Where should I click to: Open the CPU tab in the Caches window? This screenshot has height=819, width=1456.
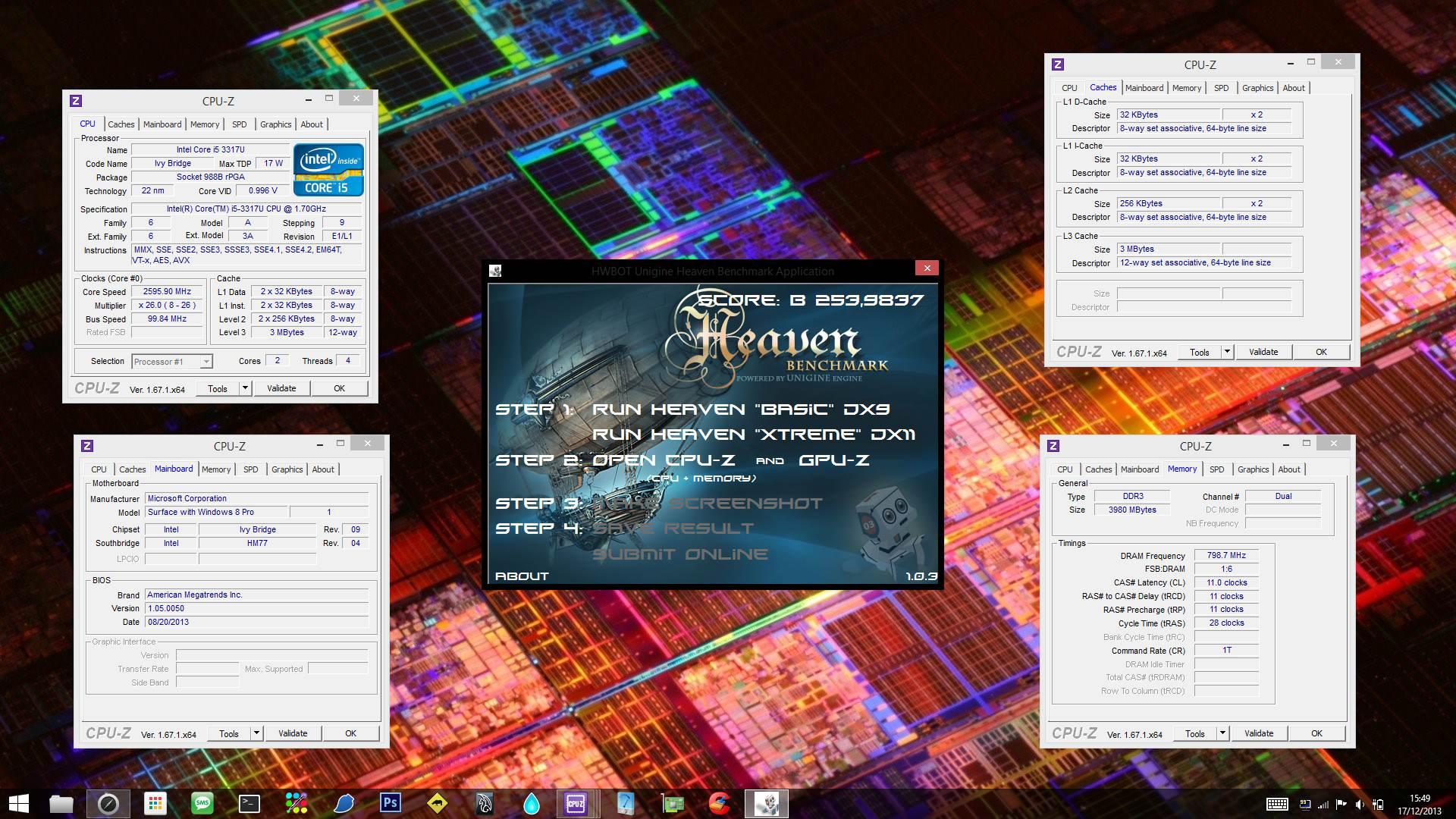pos(1069,88)
